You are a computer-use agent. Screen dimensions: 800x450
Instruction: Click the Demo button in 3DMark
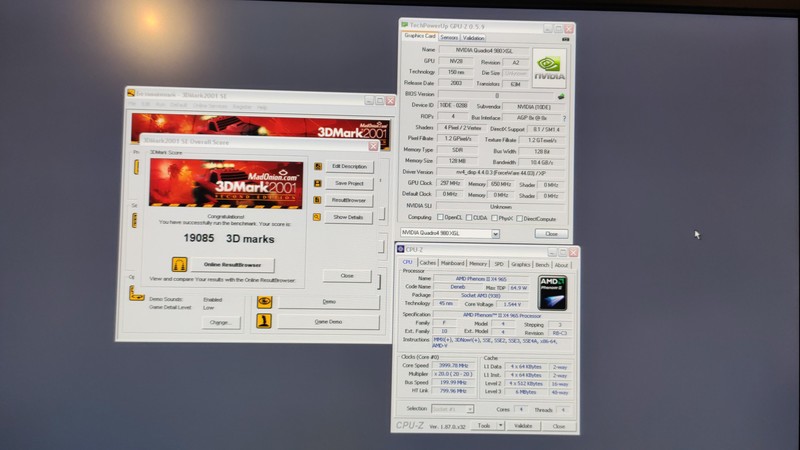point(329,302)
